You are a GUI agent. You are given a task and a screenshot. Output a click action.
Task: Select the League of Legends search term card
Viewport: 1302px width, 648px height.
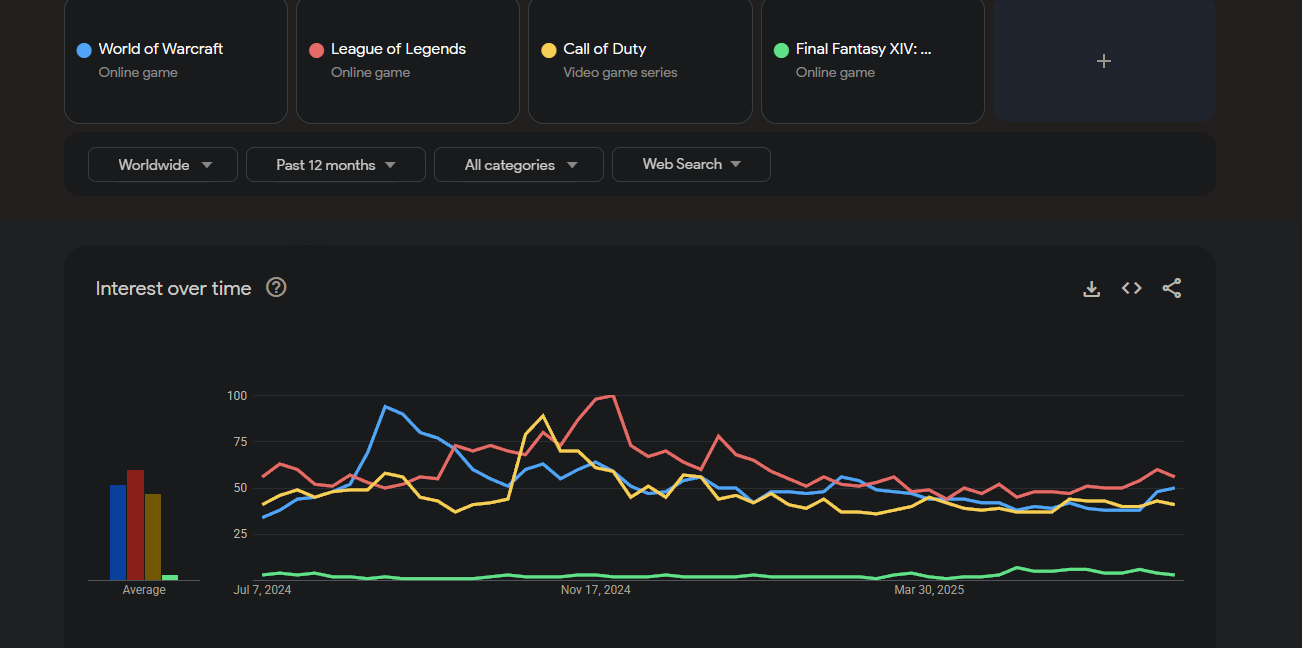pos(408,61)
